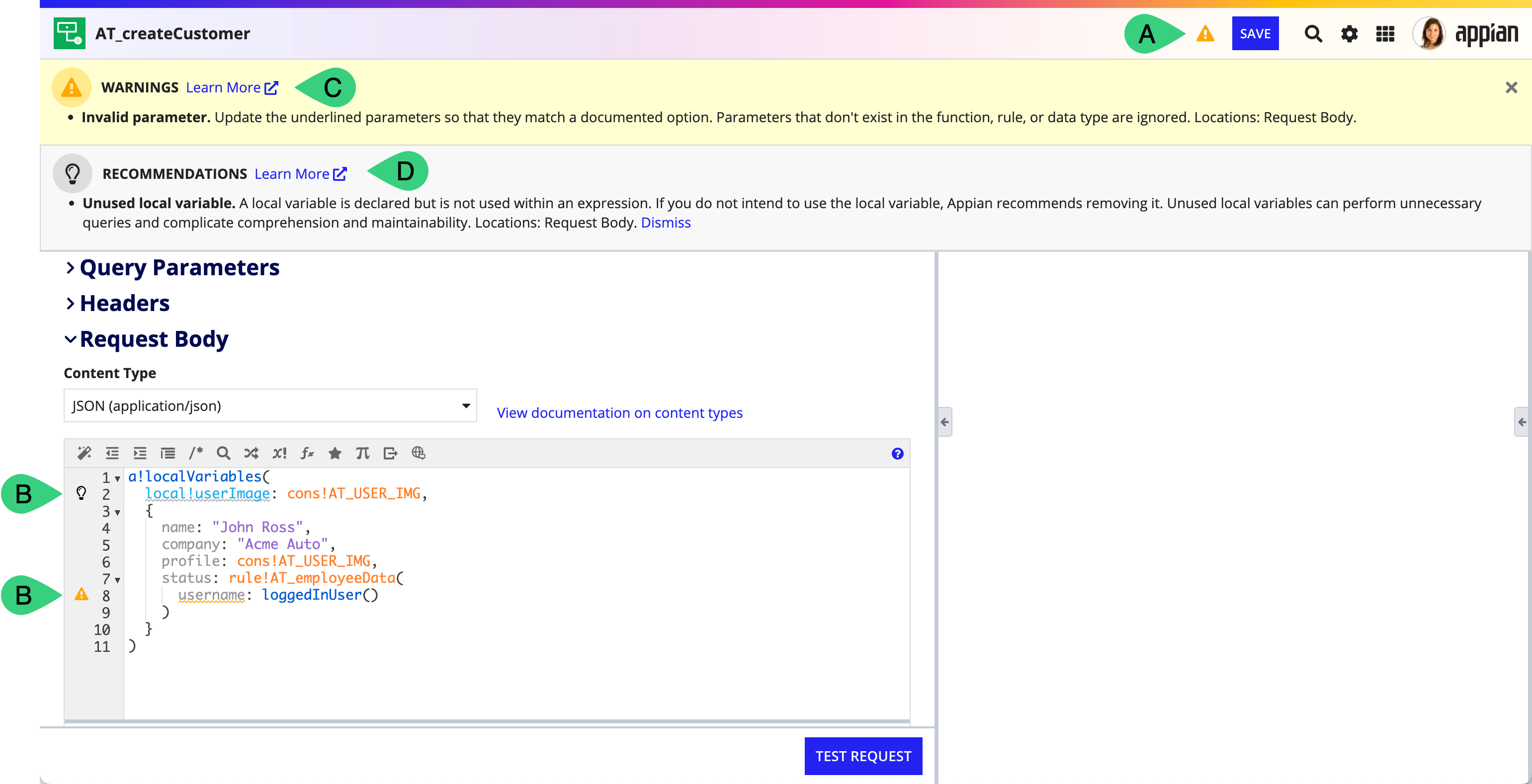Click the TEST REQUEST button

(x=863, y=756)
